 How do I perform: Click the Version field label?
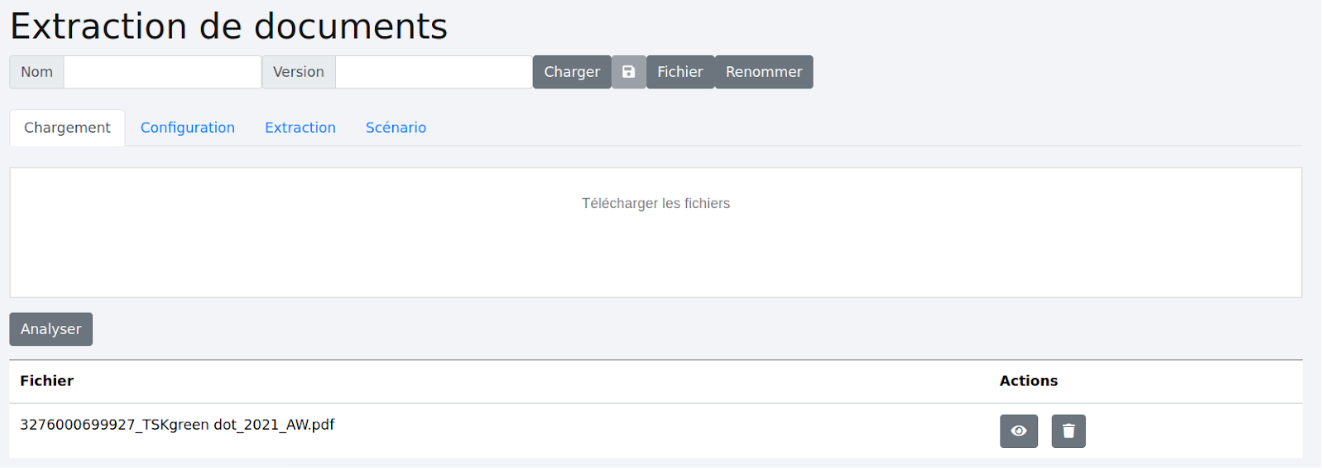click(298, 72)
